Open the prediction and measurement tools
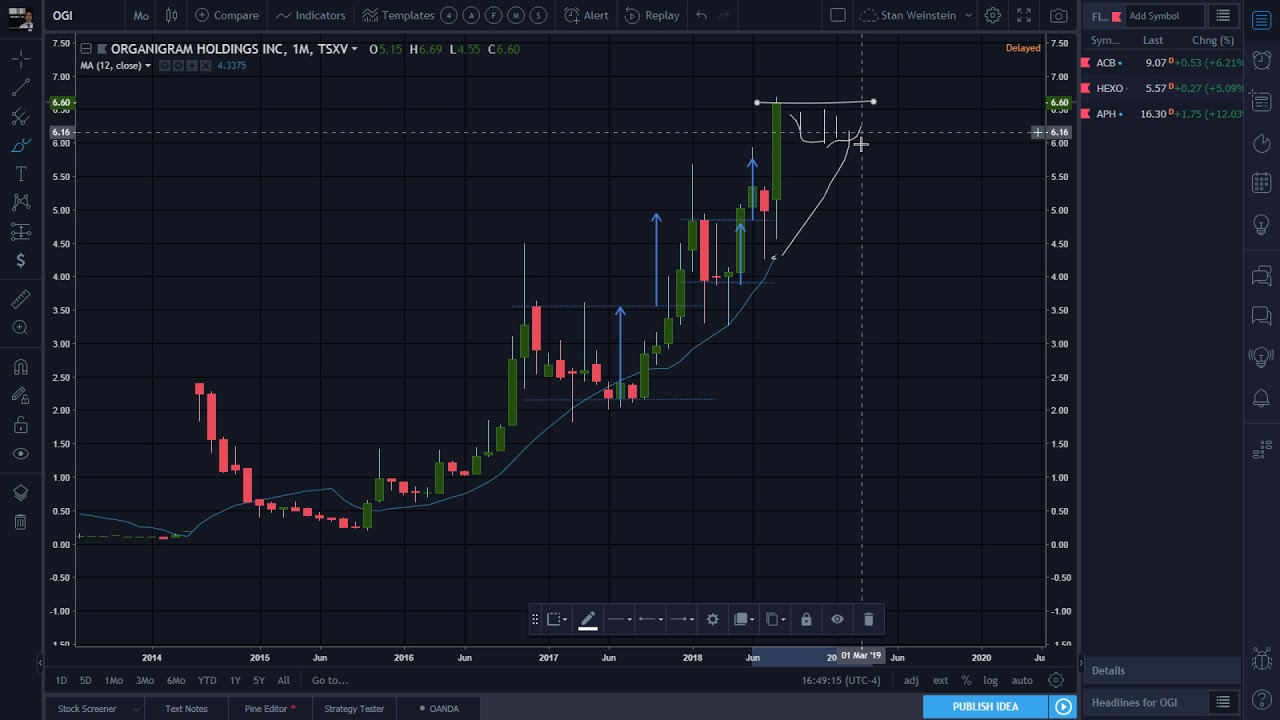 pyautogui.click(x=20, y=232)
